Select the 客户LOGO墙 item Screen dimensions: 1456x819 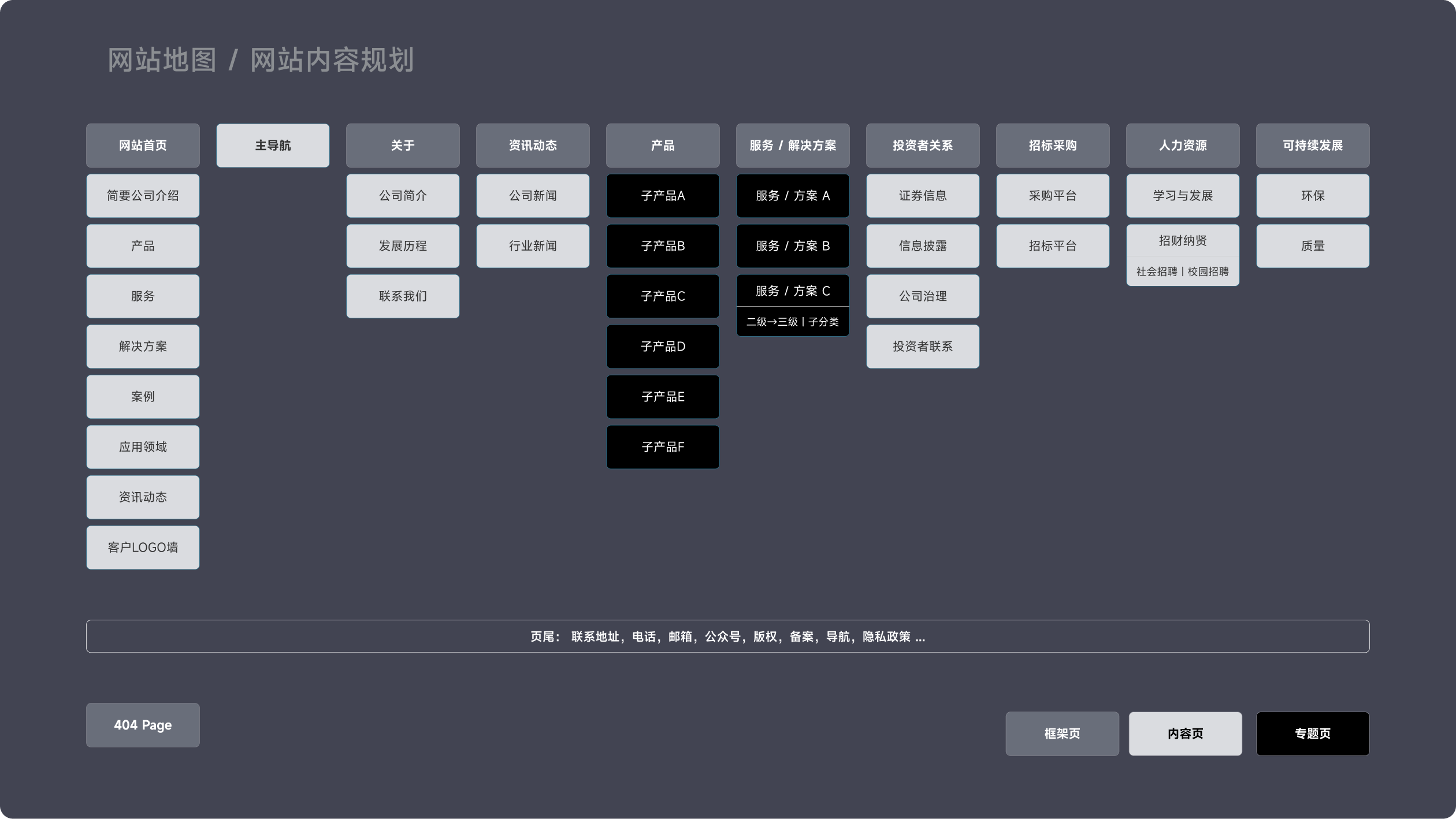click(143, 548)
